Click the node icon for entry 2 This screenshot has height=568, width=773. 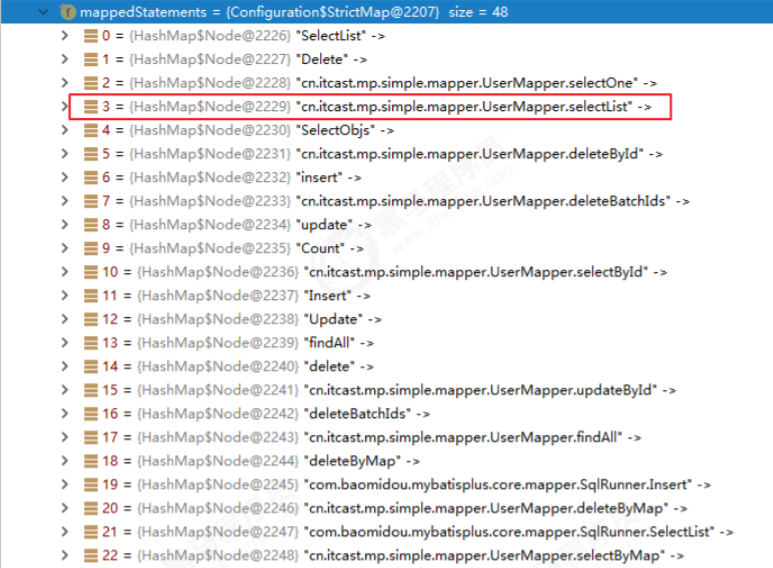(x=91, y=83)
